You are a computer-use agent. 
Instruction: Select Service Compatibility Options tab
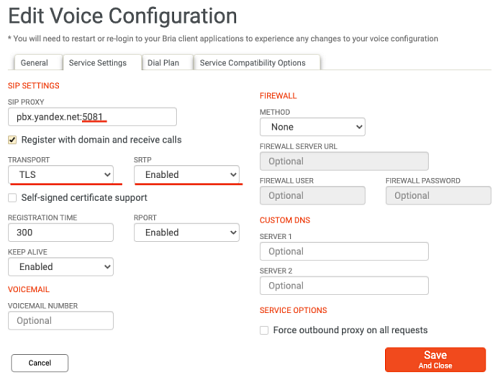pyautogui.click(x=257, y=63)
